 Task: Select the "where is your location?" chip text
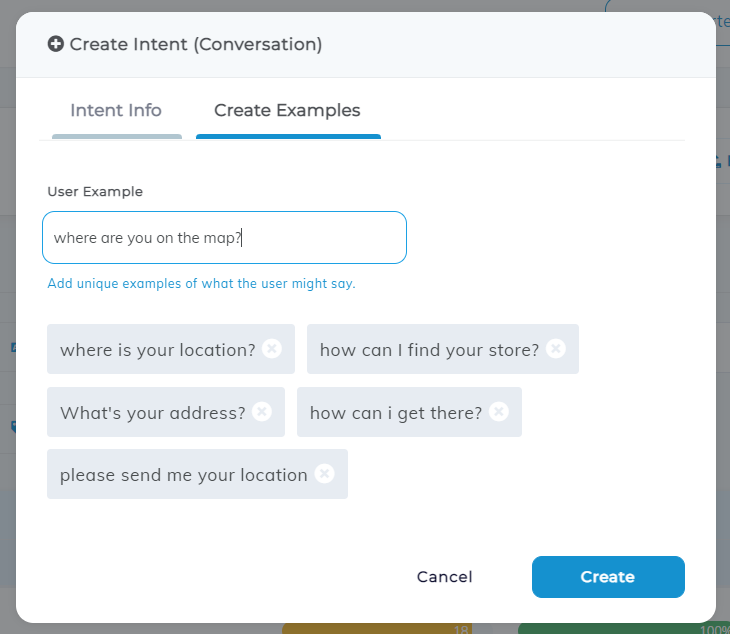(x=158, y=350)
